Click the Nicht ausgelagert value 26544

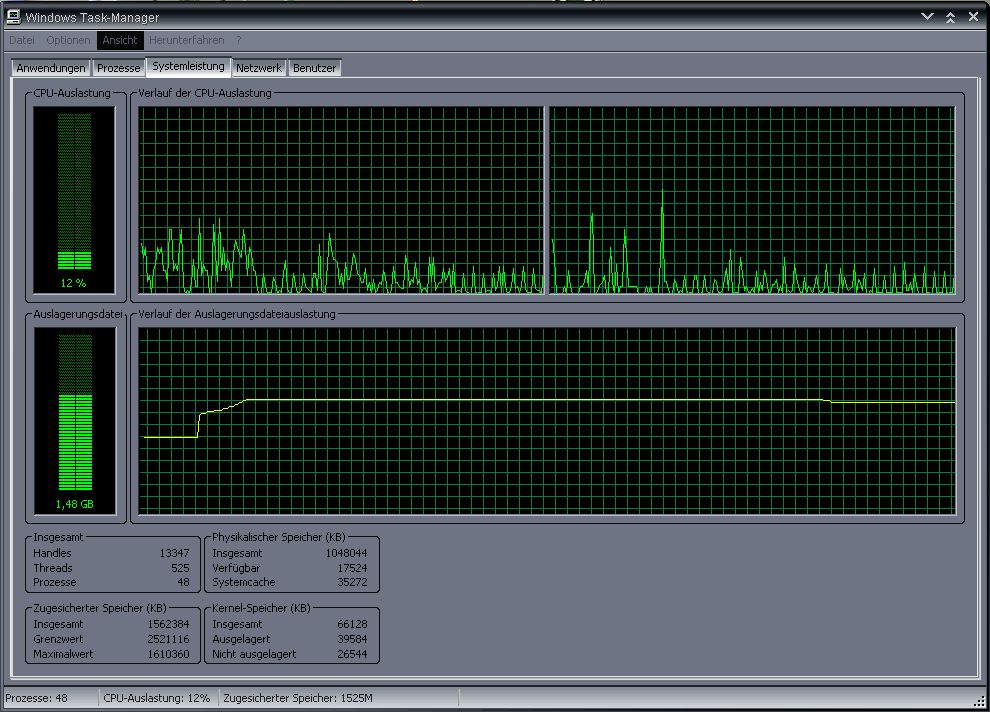pos(352,654)
